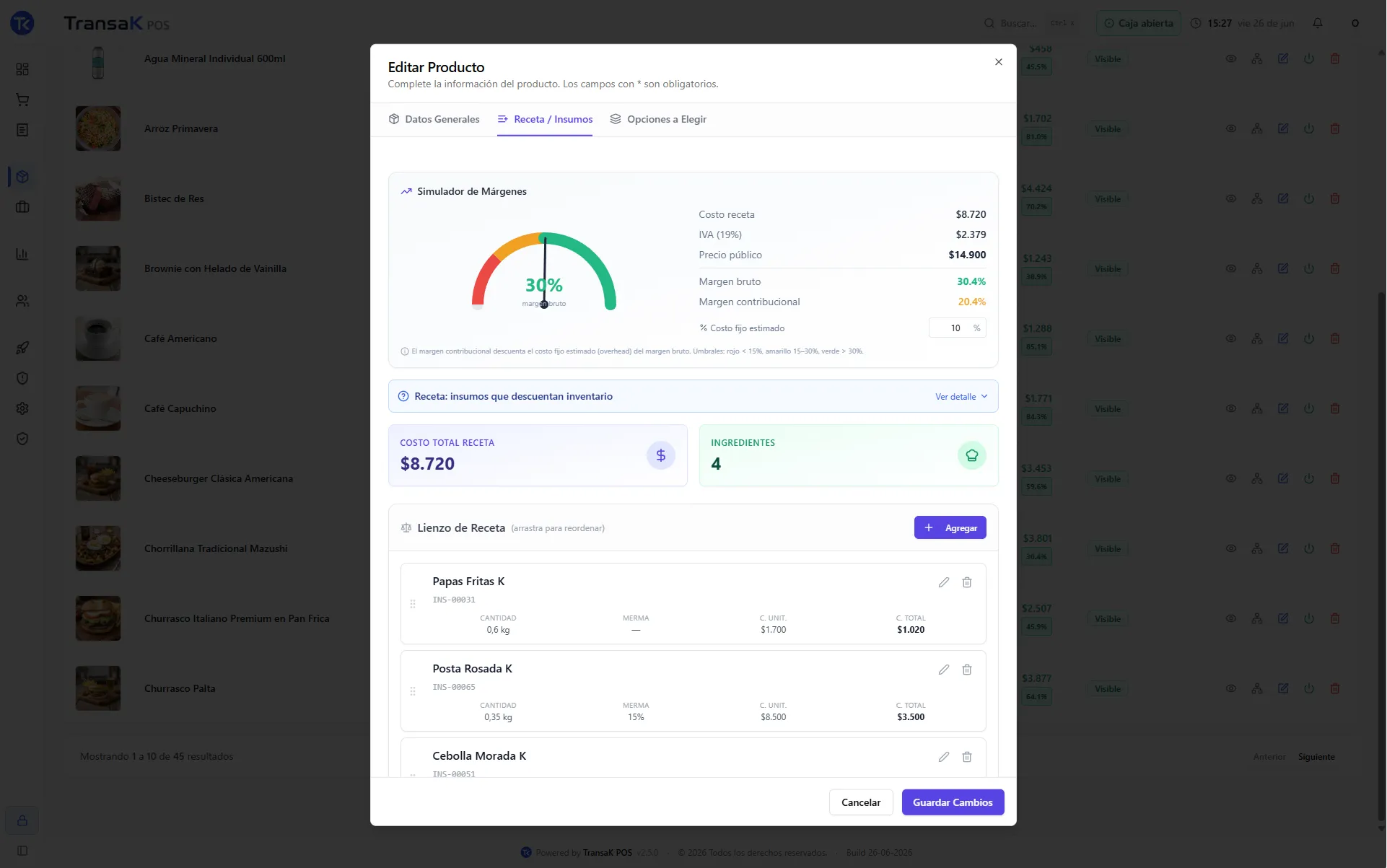Click the Visible badge for Café Americano

[1107, 339]
